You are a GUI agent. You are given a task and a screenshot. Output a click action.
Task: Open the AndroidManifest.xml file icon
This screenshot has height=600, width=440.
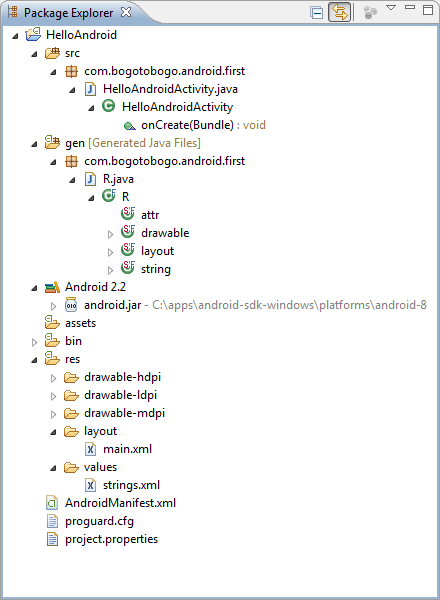click(52, 503)
